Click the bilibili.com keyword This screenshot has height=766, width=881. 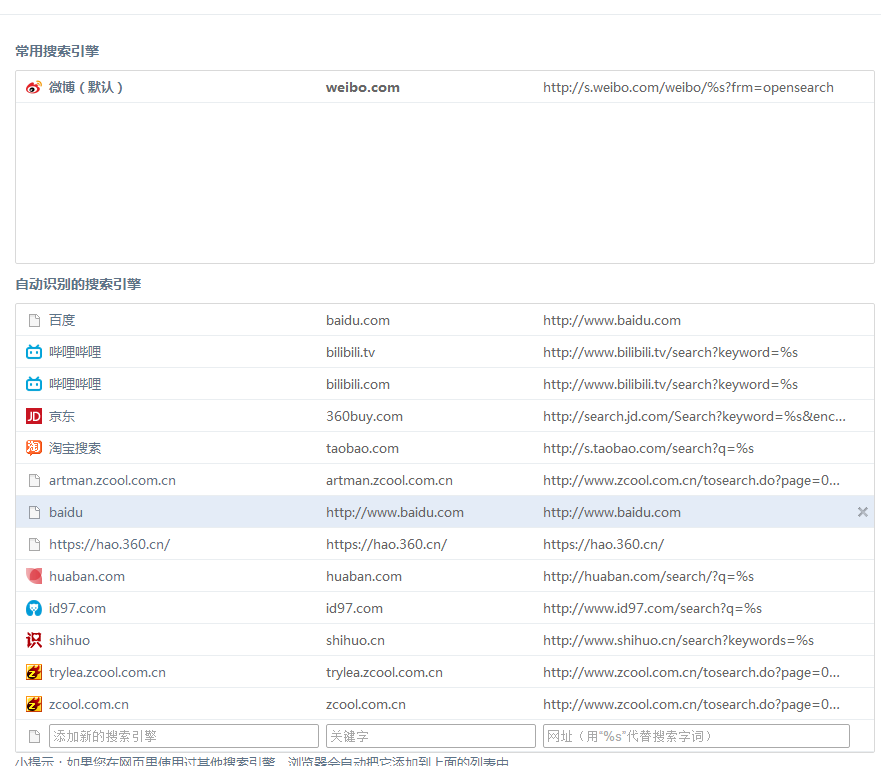[357, 384]
